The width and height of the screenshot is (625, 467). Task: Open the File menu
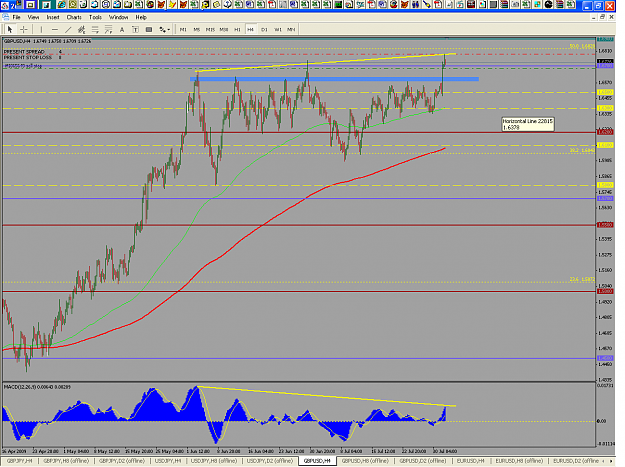point(16,17)
